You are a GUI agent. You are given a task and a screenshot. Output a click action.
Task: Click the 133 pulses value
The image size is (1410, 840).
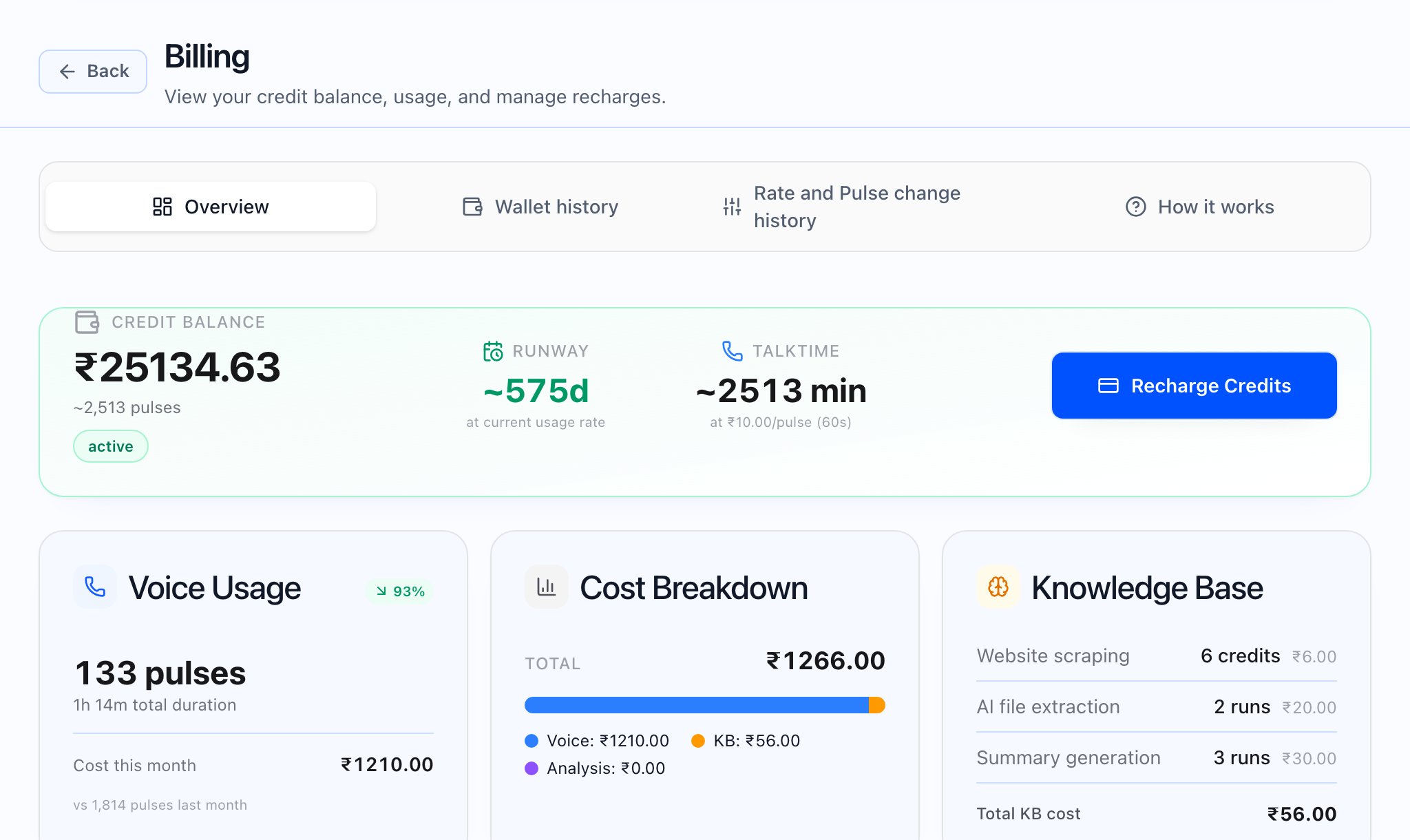160,673
